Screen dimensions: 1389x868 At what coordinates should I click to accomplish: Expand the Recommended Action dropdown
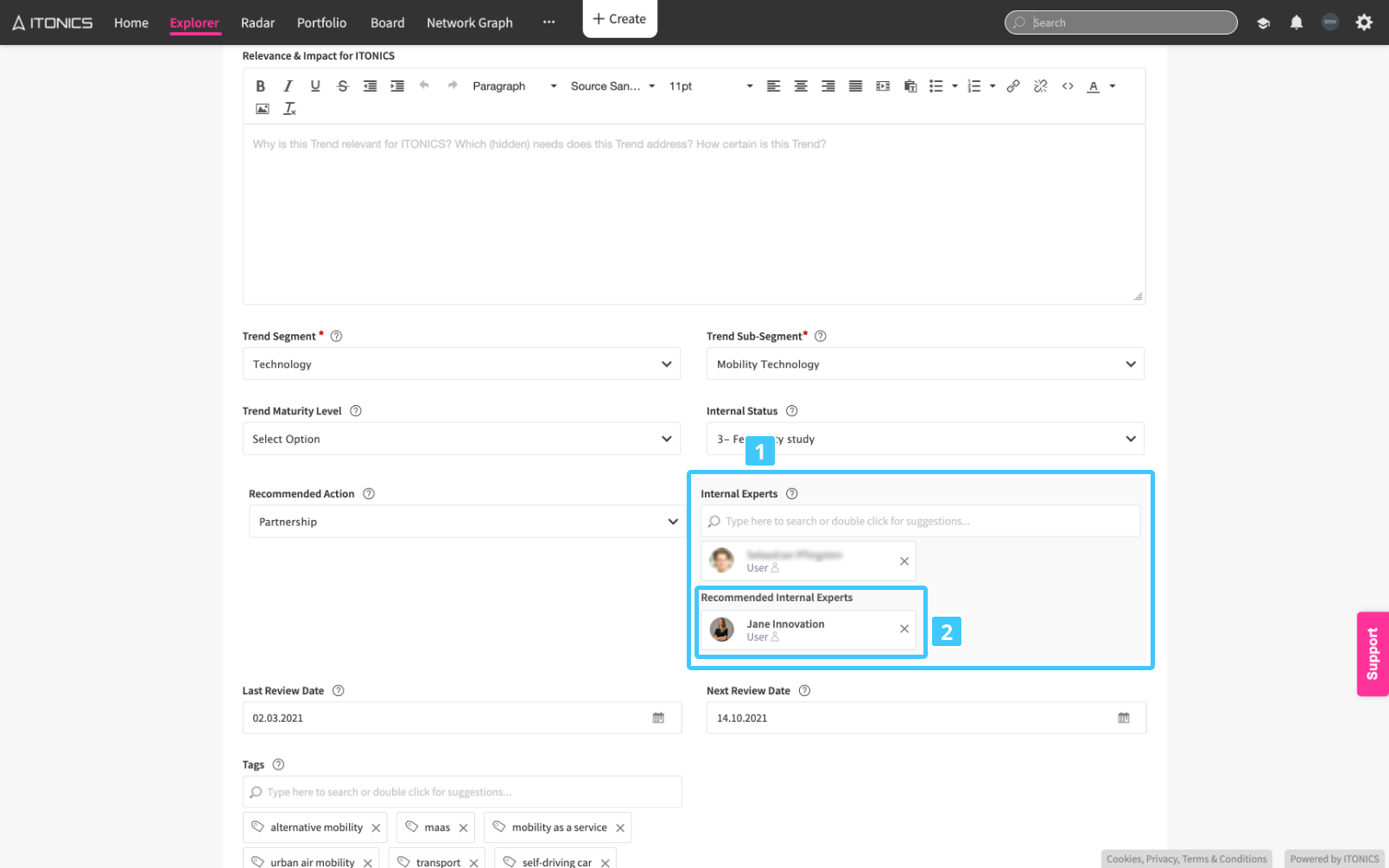tap(466, 522)
